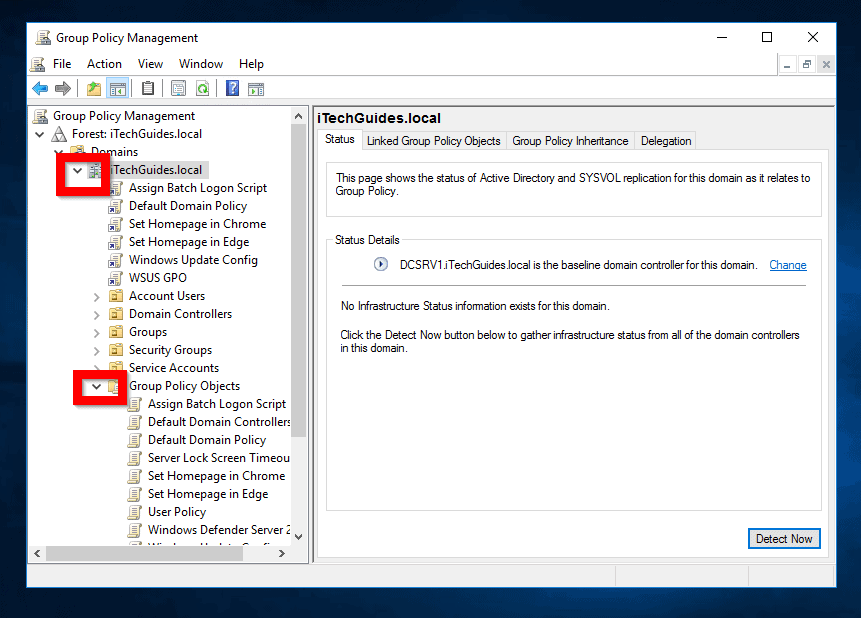Switch to the Delegation tab
The image size is (861, 618).
tap(664, 140)
